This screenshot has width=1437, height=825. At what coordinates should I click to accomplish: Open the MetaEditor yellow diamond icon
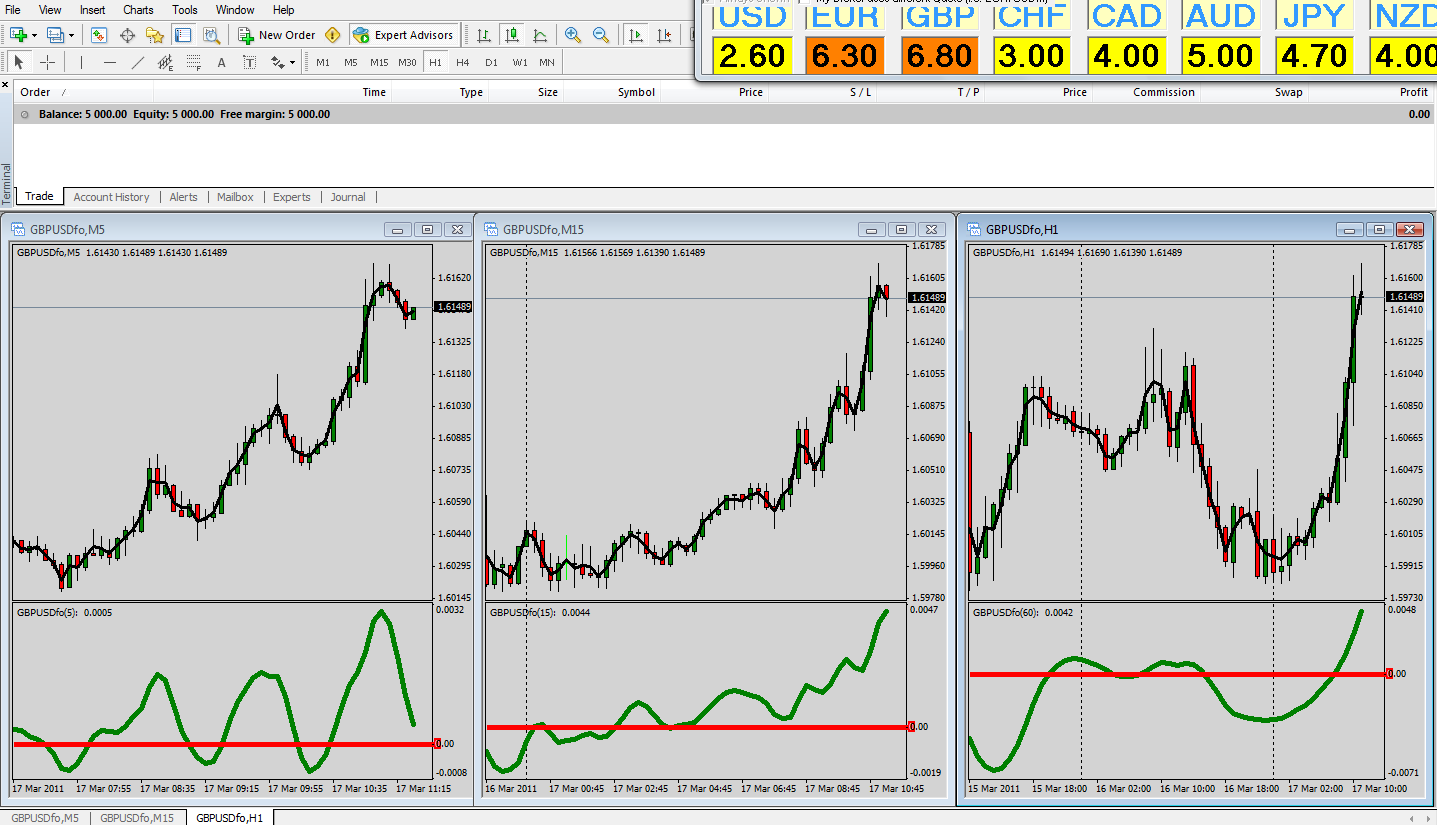[x=333, y=35]
